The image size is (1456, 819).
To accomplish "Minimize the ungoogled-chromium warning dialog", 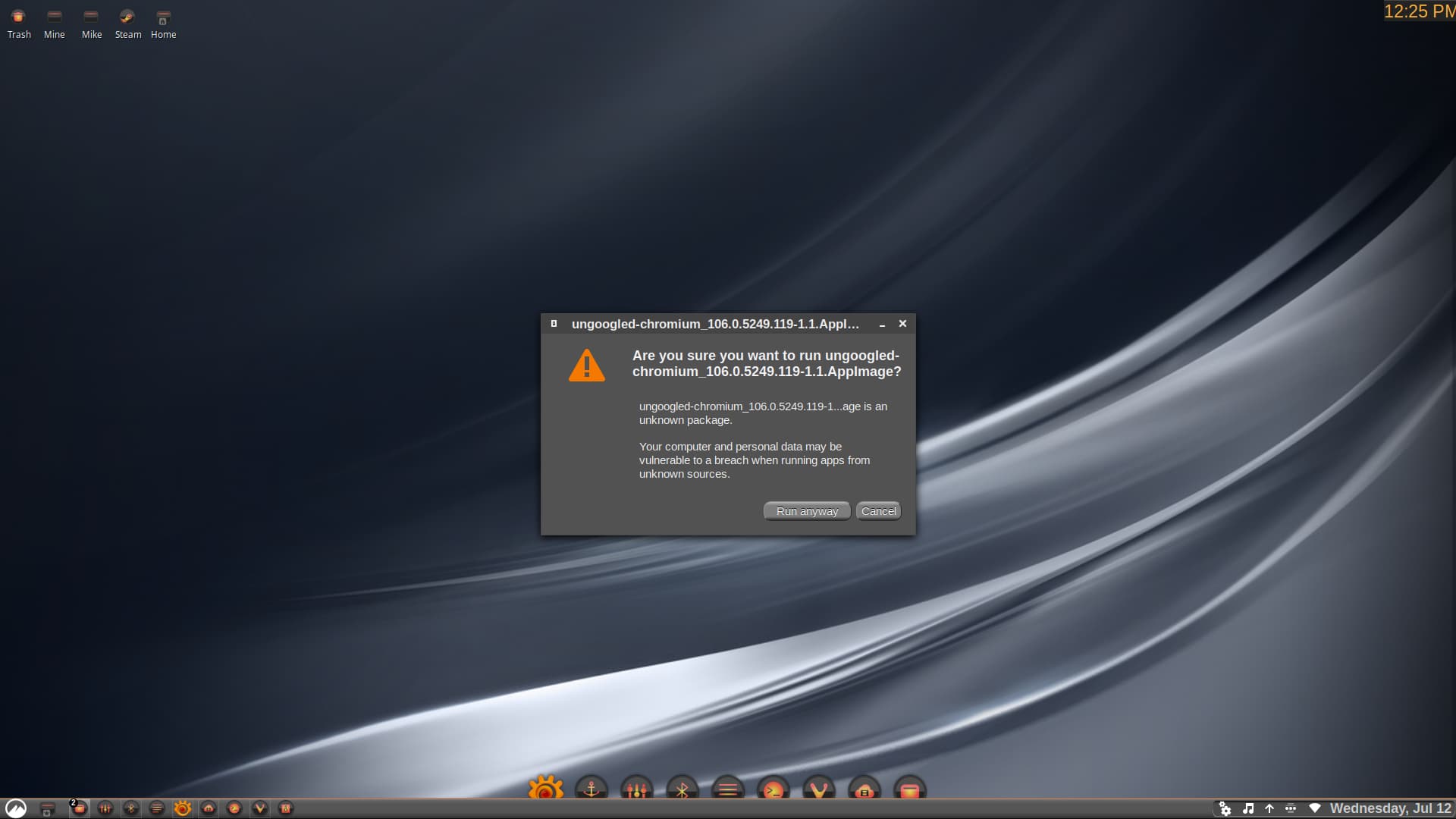I will (882, 325).
